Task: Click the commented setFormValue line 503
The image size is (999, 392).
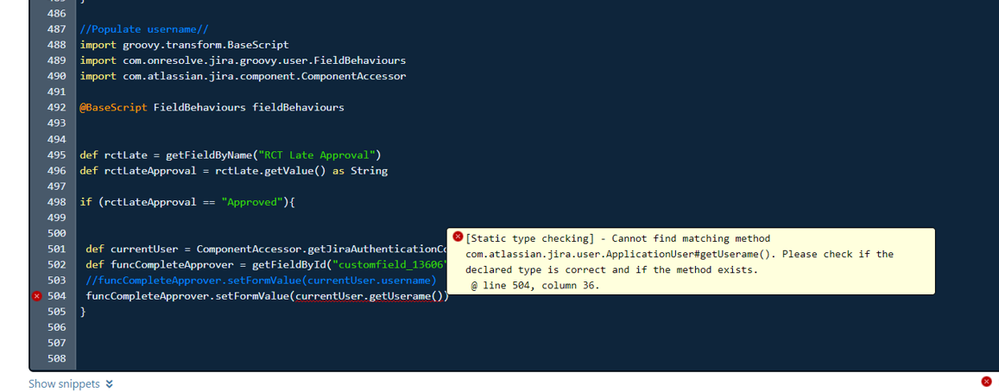Action: [x=261, y=280]
